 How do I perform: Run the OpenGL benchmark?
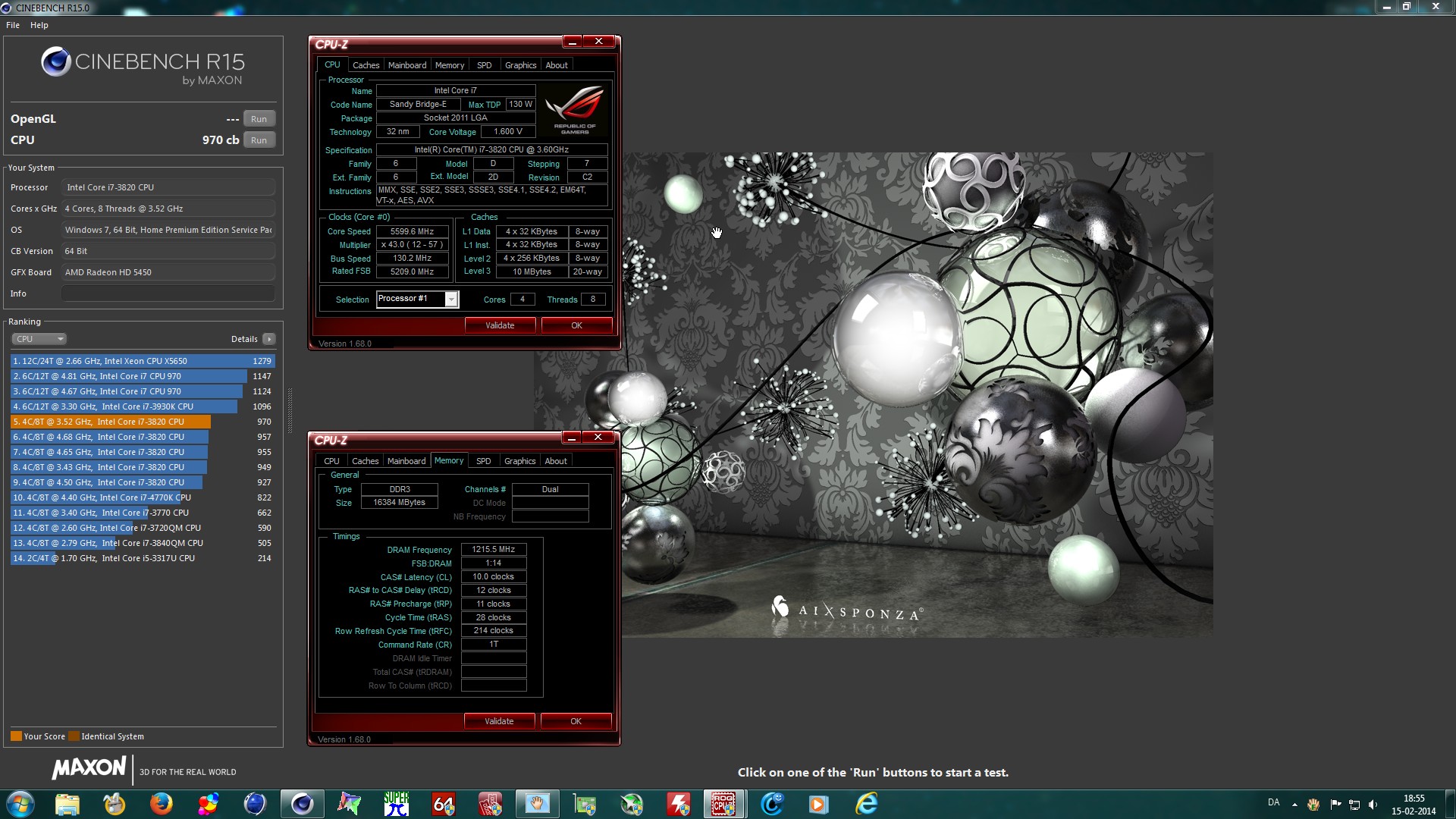[259, 119]
